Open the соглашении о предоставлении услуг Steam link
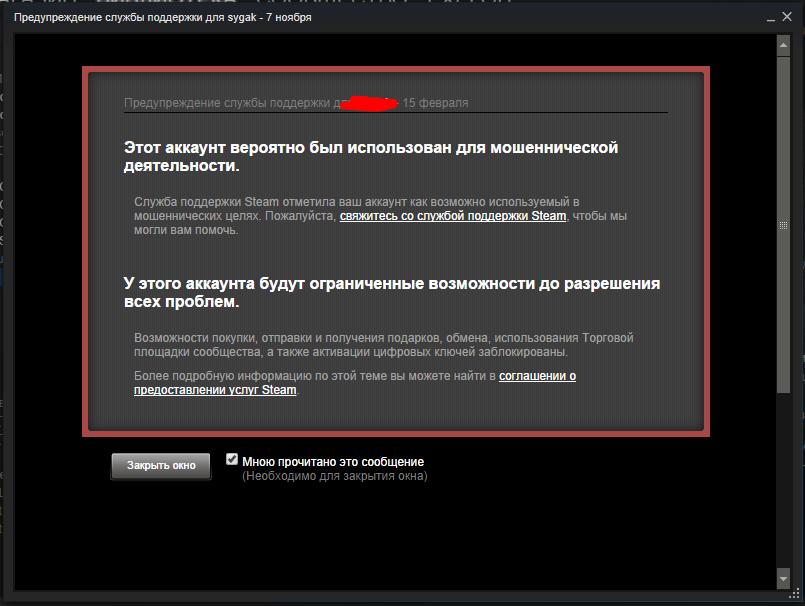805x606 pixels. tap(355, 383)
